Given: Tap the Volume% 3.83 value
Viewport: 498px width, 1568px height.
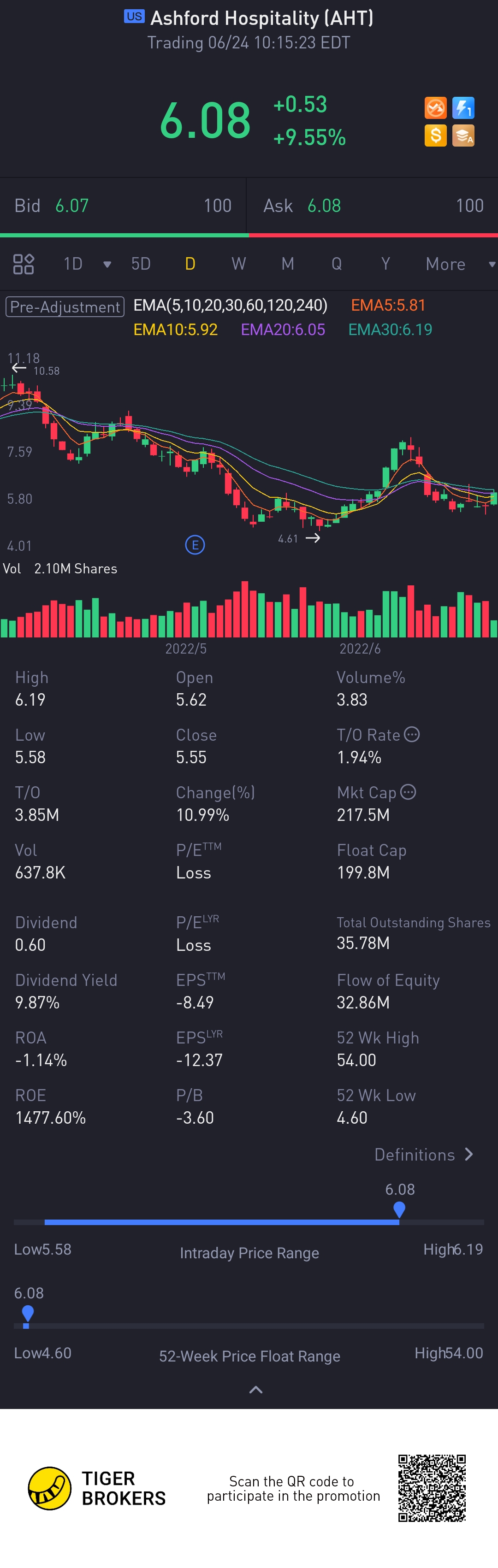Looking at the screenshot, I should tap(352, 700).
